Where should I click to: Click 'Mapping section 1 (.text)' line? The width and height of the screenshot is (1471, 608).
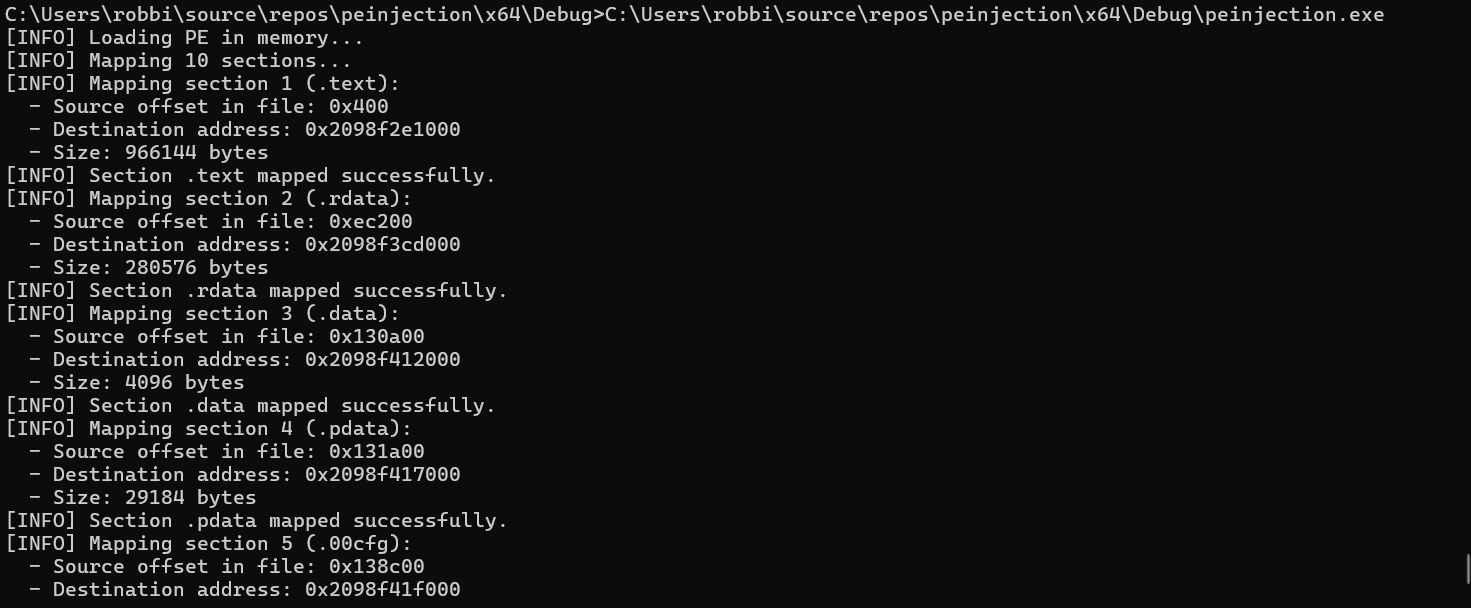pyautogui.click(x=202, y=84)
